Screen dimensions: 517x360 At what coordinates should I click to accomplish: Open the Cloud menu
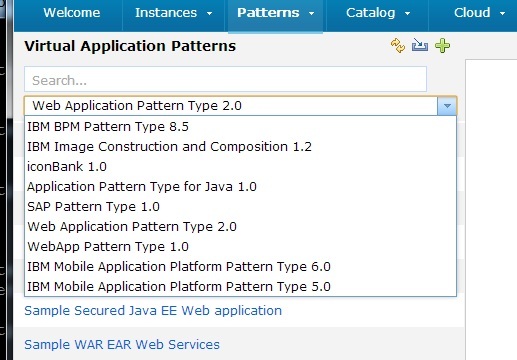point(479,13)
